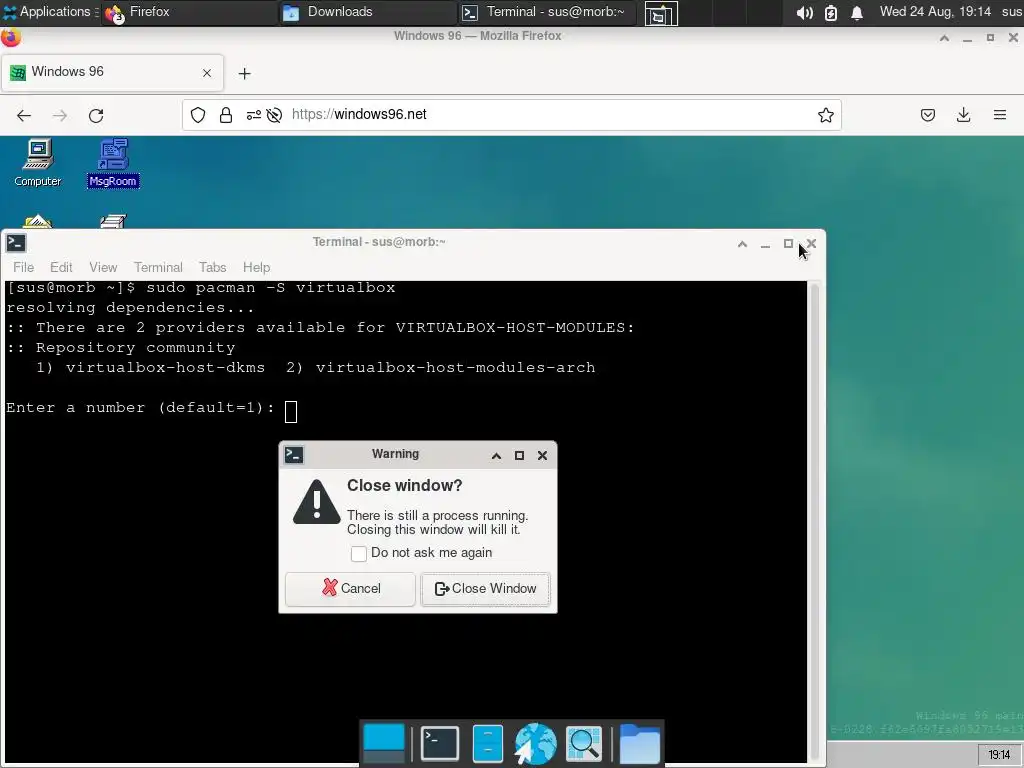Click the Computer desktop icon

point(37,163)
